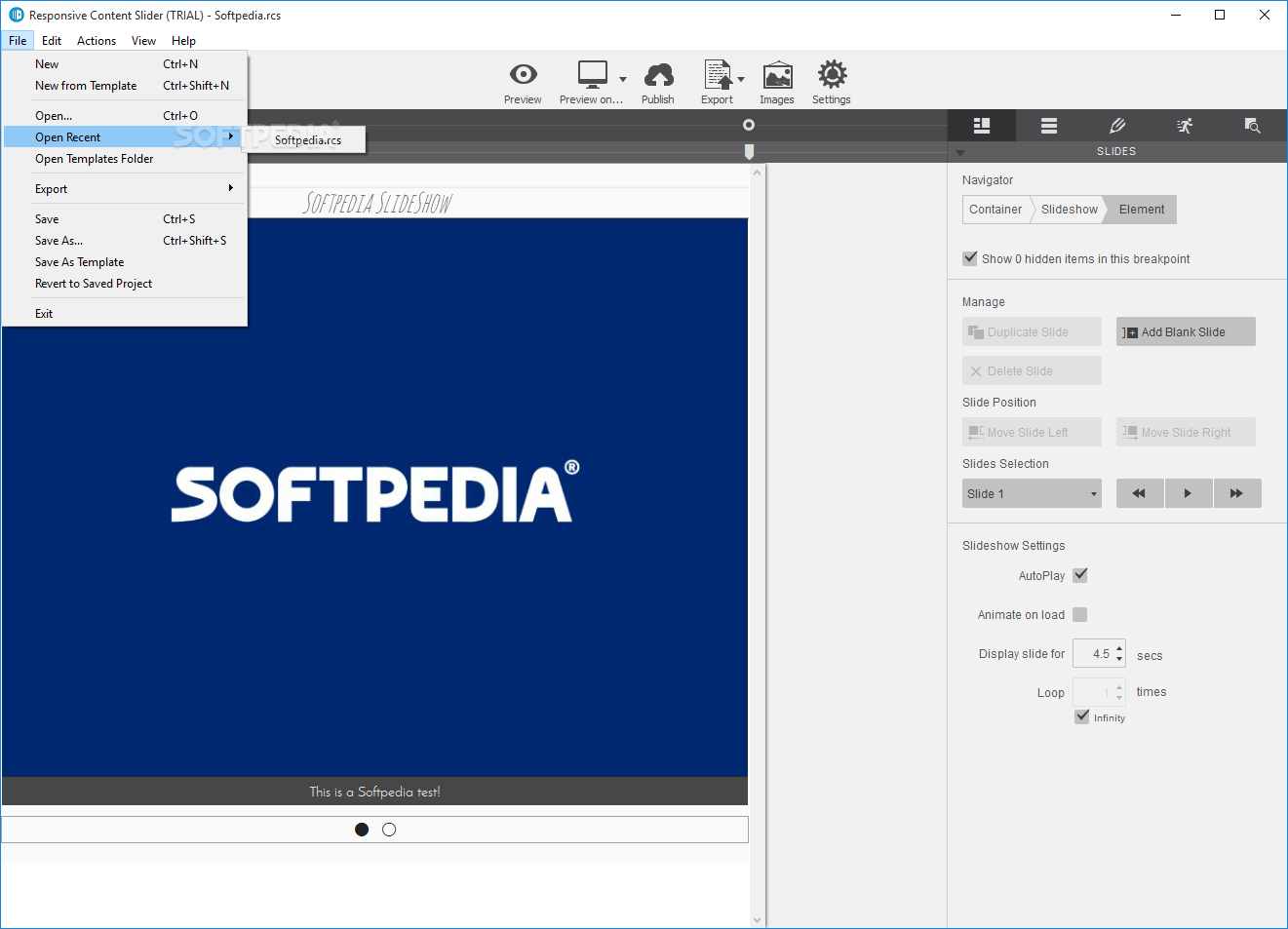
Task: Open the Actions menu
Action: click(97, 40)
